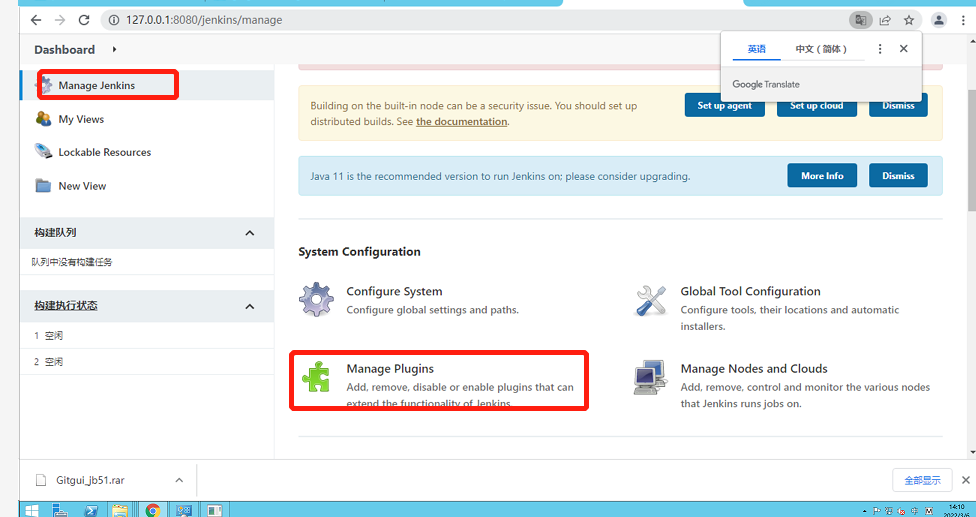Click the Configure System gear icon

[x=317, y=300]
